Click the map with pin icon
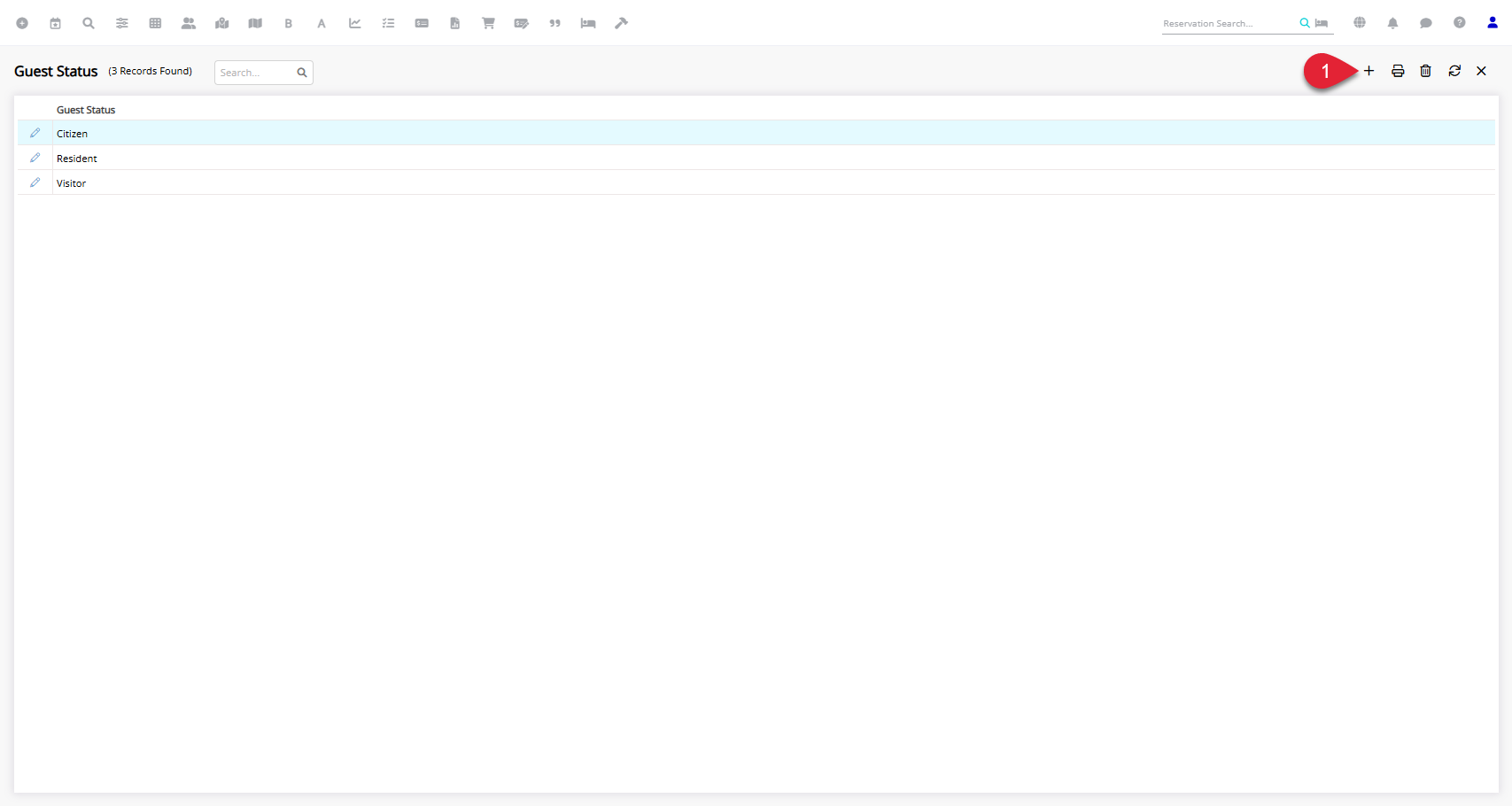The image size is (1512, 806). [221, 24]
